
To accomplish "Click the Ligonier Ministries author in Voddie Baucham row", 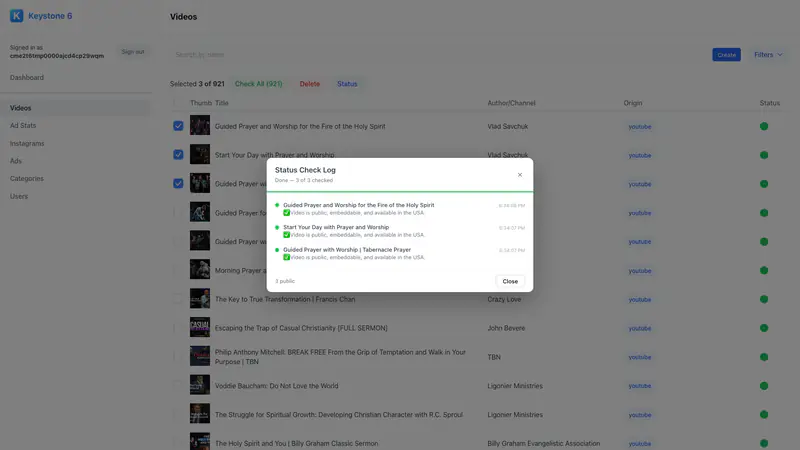I will [x=515, y=386].
